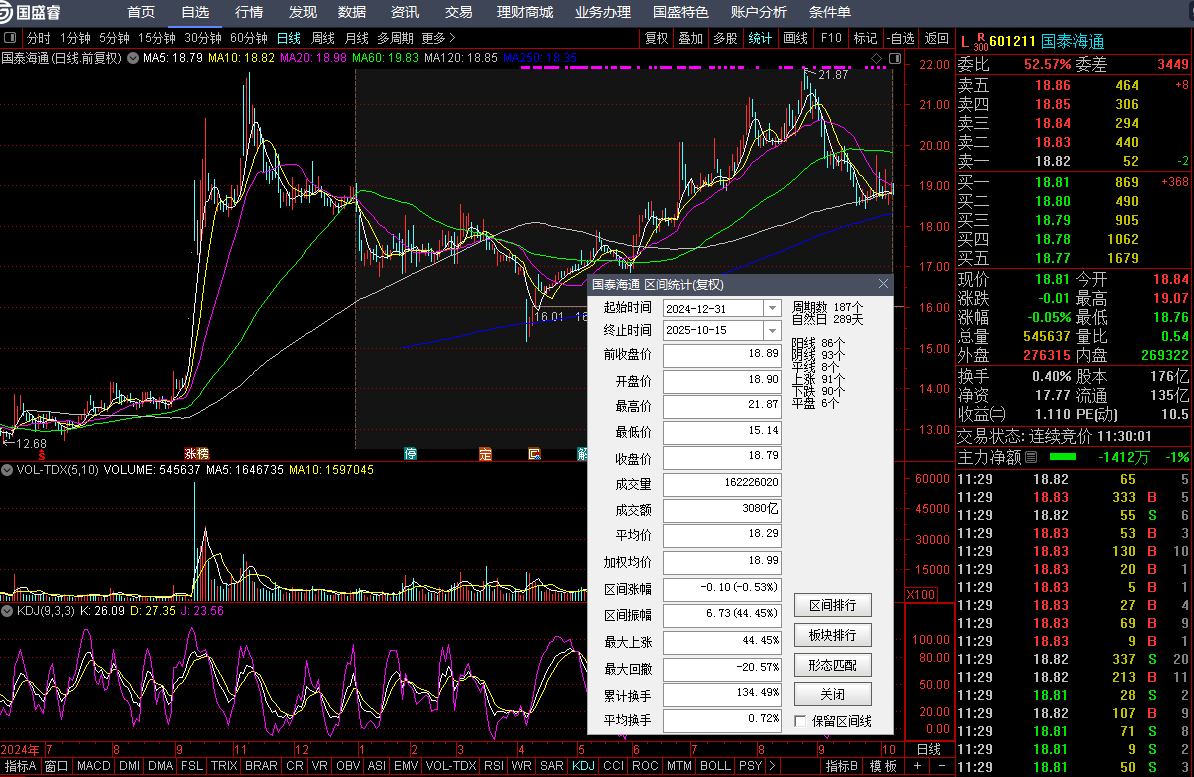Switch to the 周线 timeframe tab
The width and height of the screenshot is (1194, 777).
[323, 38]
